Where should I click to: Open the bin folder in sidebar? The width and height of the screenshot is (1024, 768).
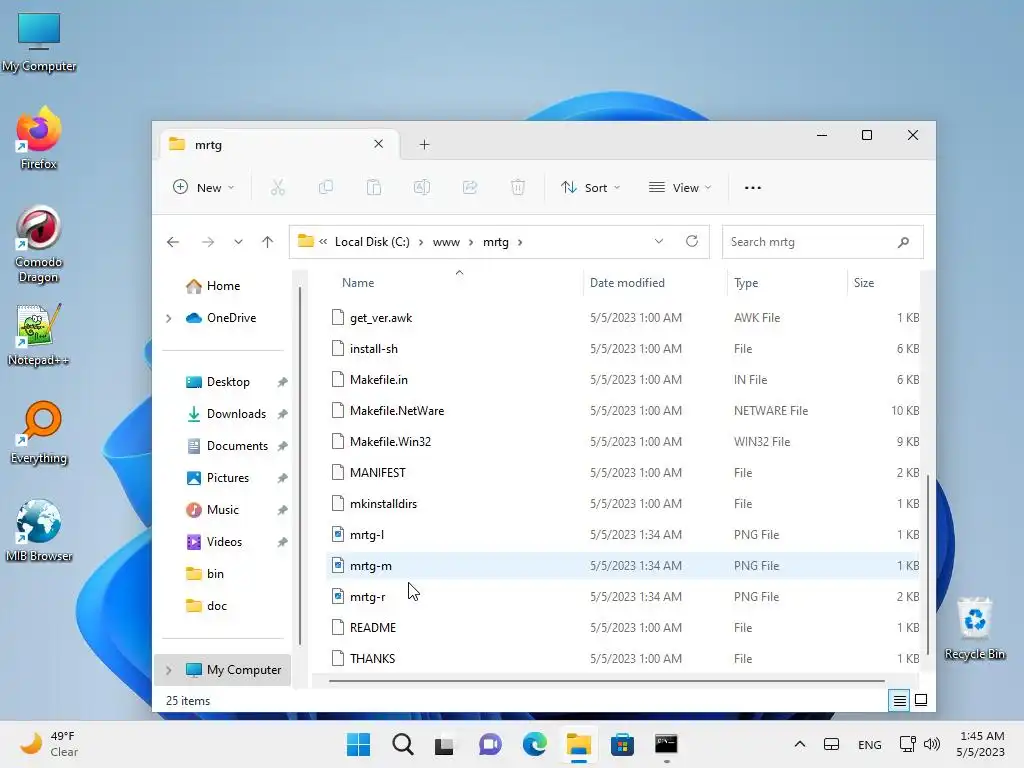215,574
